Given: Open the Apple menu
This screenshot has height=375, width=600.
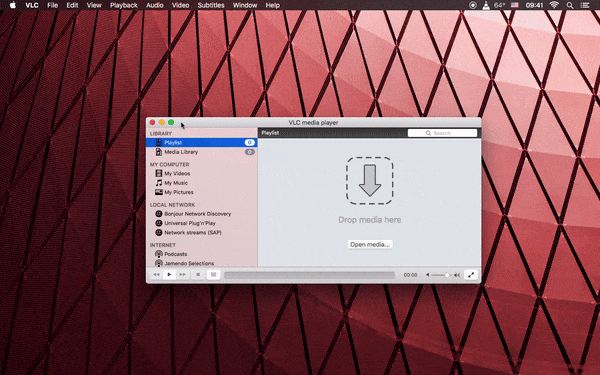Looking at the screenshot, I should [13, 5].
